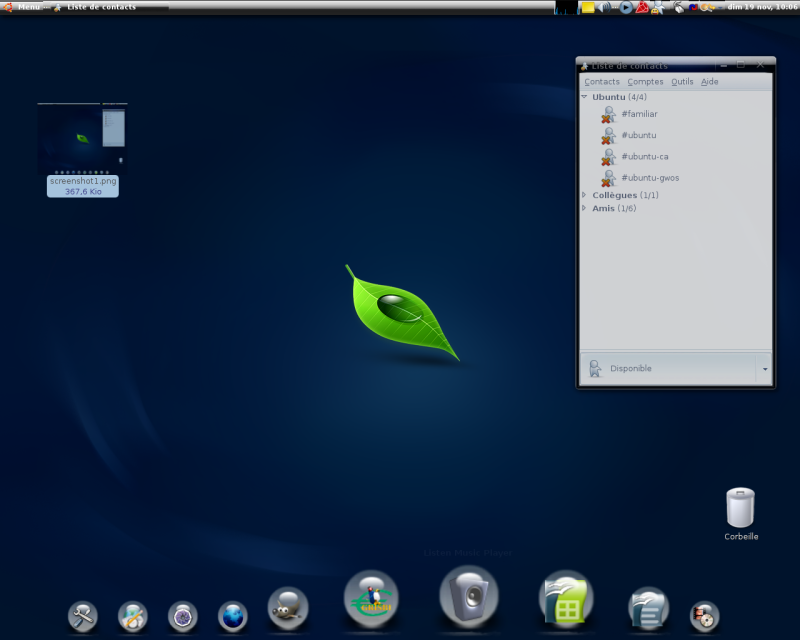Open the Contacts menu

click(x=602, y=82)
